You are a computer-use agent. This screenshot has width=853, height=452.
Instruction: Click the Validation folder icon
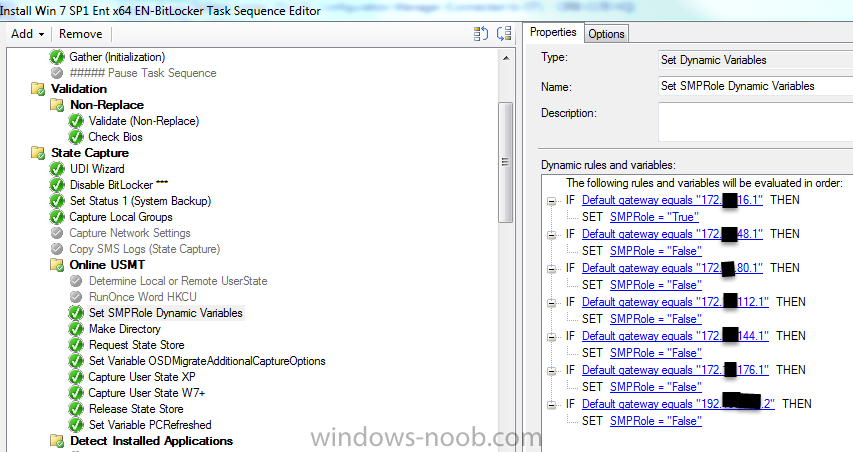point(38,89)
